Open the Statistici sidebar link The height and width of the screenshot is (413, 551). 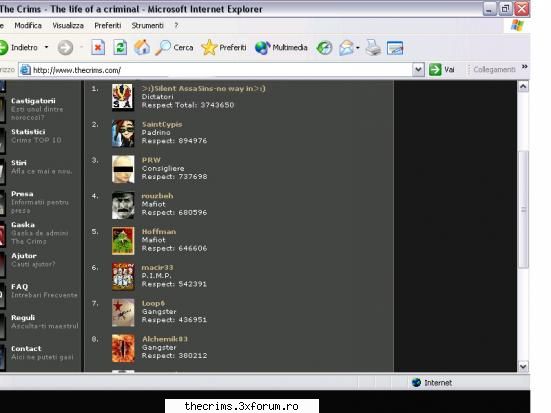(x=28, y=132)
